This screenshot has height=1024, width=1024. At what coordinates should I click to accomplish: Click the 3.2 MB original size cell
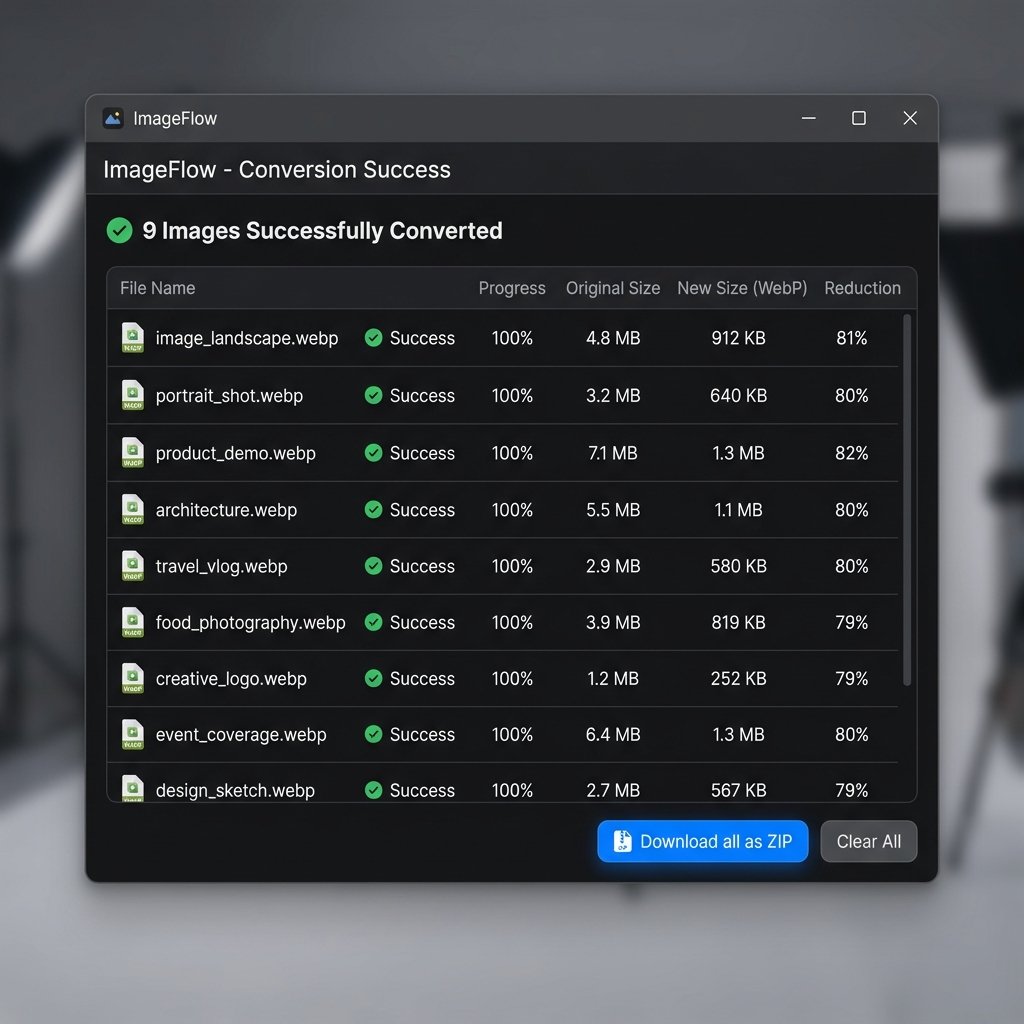tap(613, 396)
